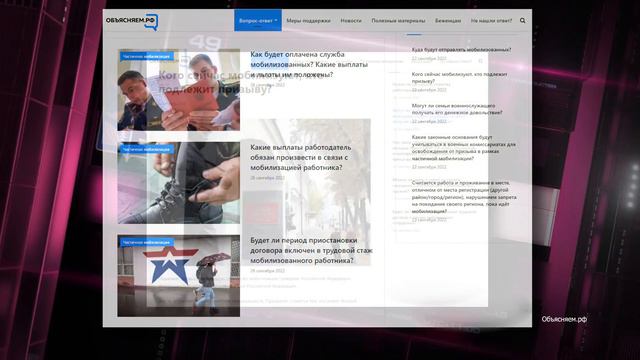The height and width of the screenshot is (360, 640).
Task: Open the Меры поддержки menu item
Action: tap(308, 20)
